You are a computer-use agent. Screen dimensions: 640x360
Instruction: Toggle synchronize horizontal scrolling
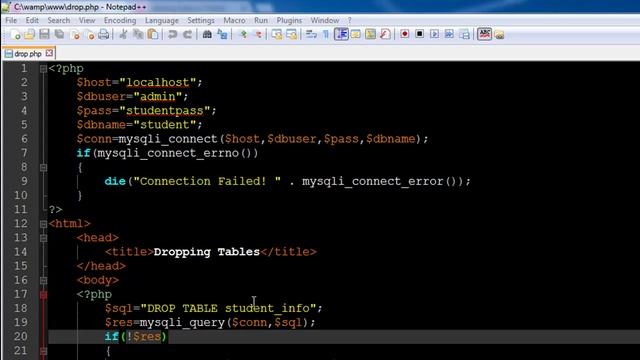(x=292, y=34)
